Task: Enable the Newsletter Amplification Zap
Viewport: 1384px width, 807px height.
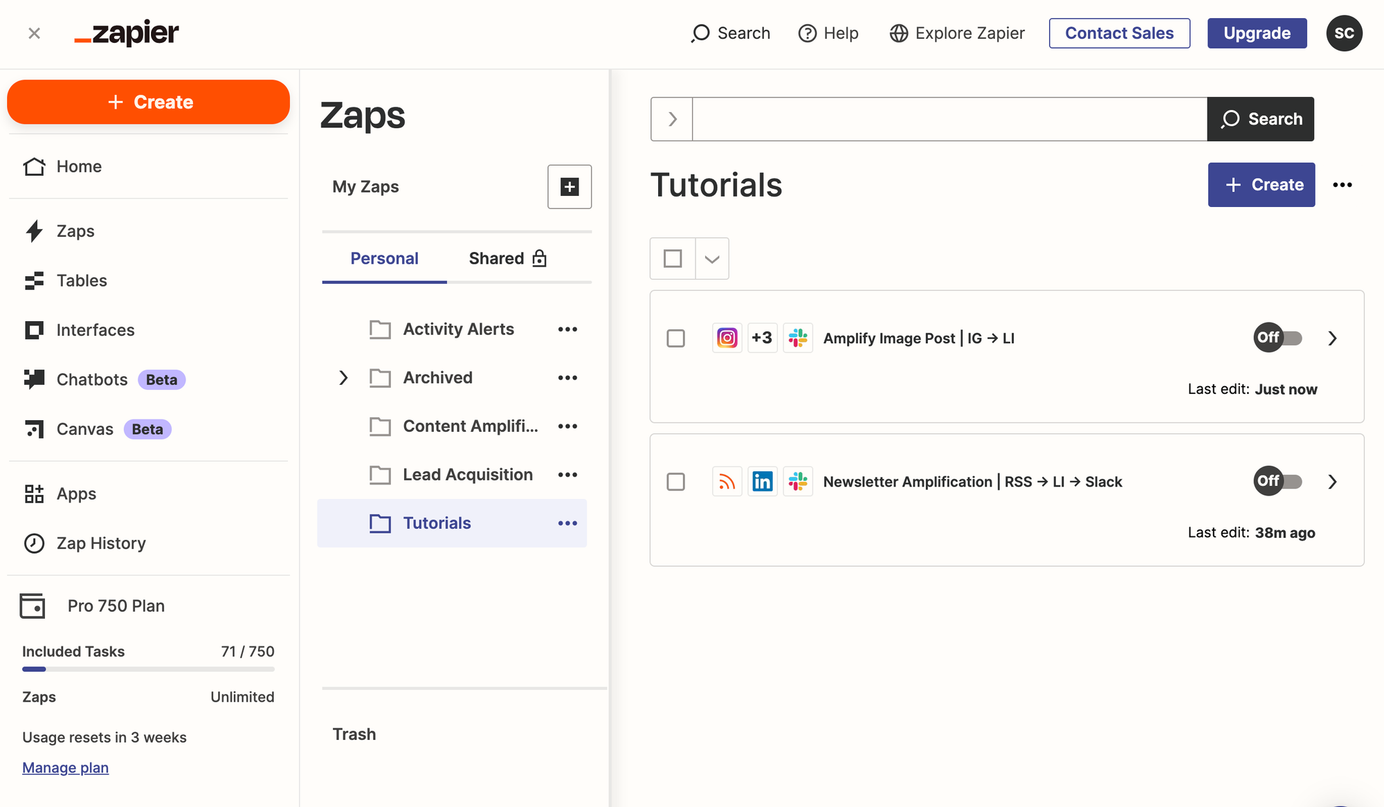Action: coord(1277,481)
